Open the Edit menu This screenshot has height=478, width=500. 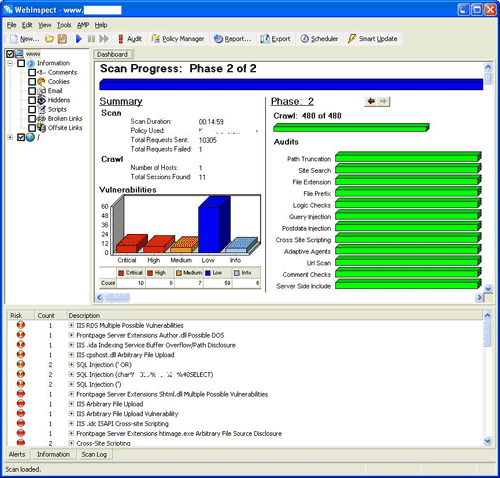click(x=27, y=25)
